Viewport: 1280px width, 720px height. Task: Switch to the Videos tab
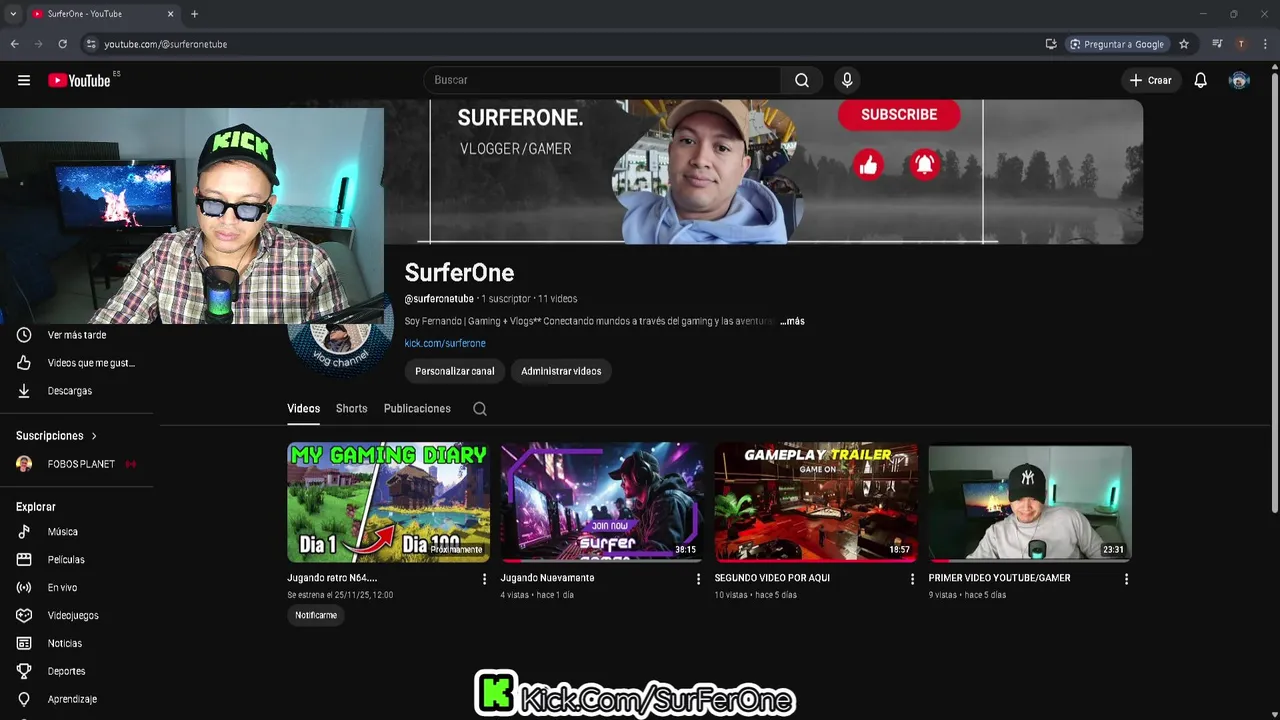point(303,409)
